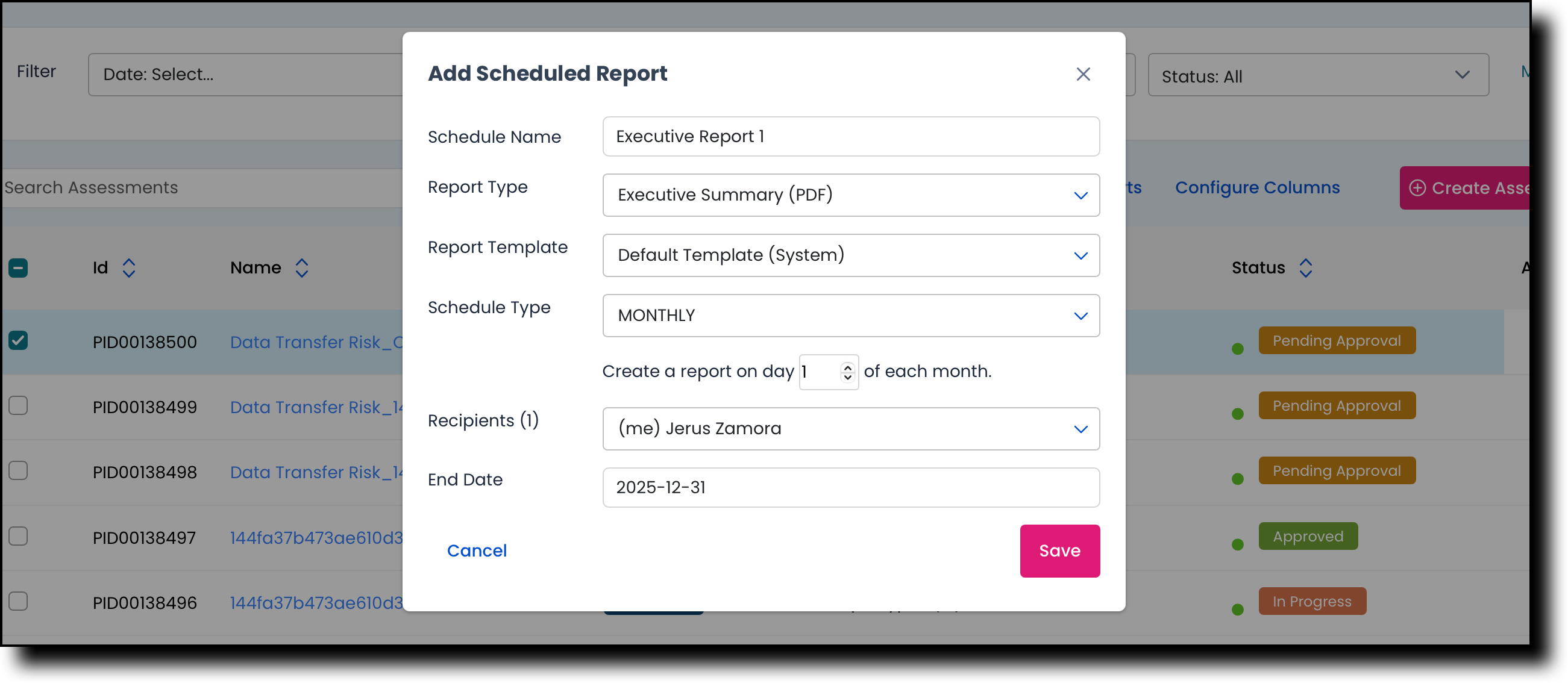Close the Add Scheduled Report dialog

[x=1083, y=74]
